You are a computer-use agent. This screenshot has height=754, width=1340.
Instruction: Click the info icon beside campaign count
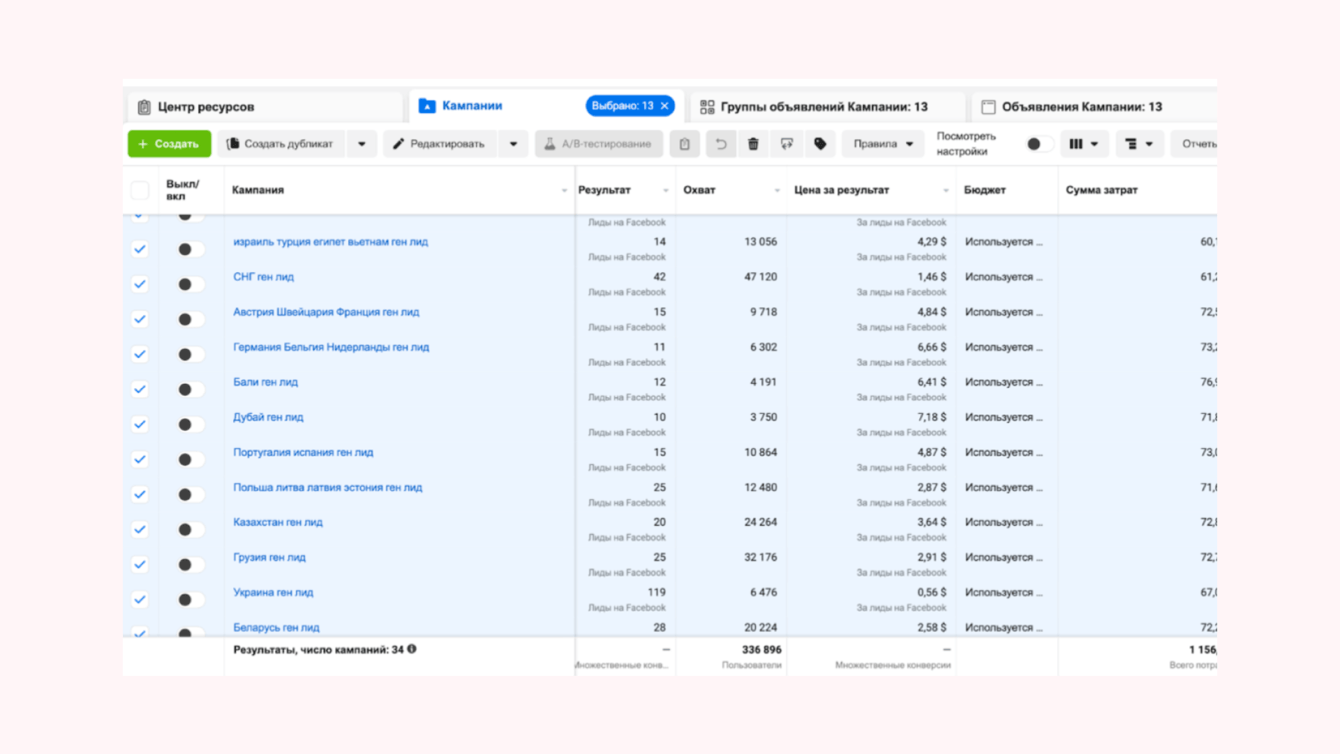412,649
